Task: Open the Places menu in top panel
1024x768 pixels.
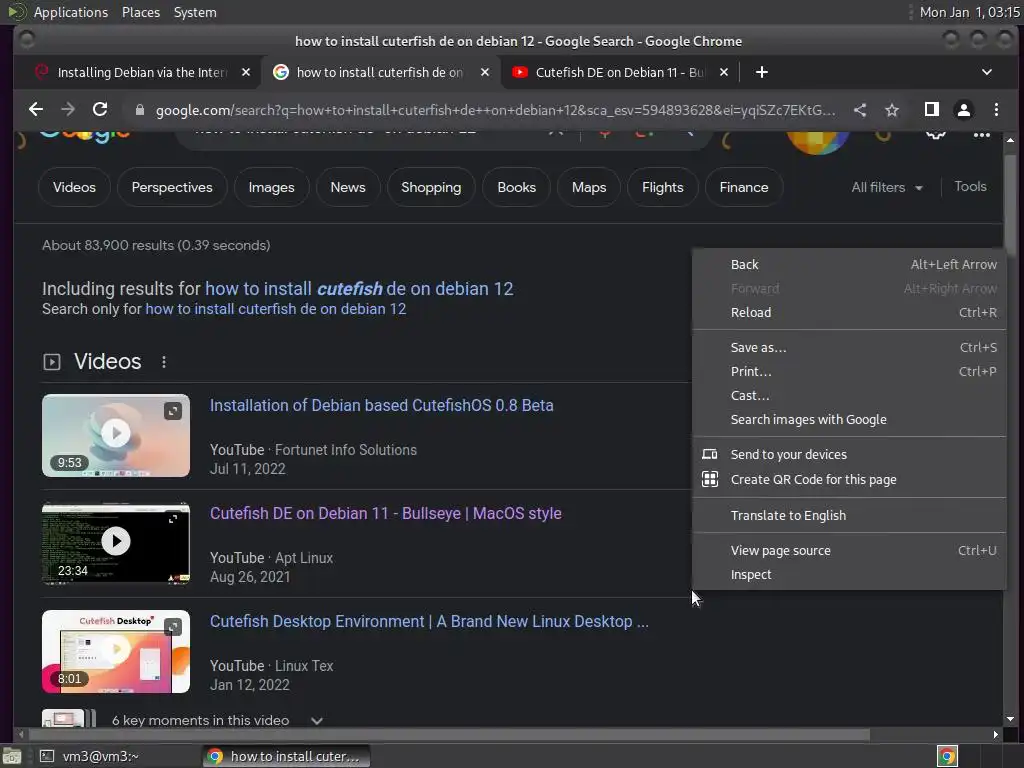Action: tap(140, 12)
